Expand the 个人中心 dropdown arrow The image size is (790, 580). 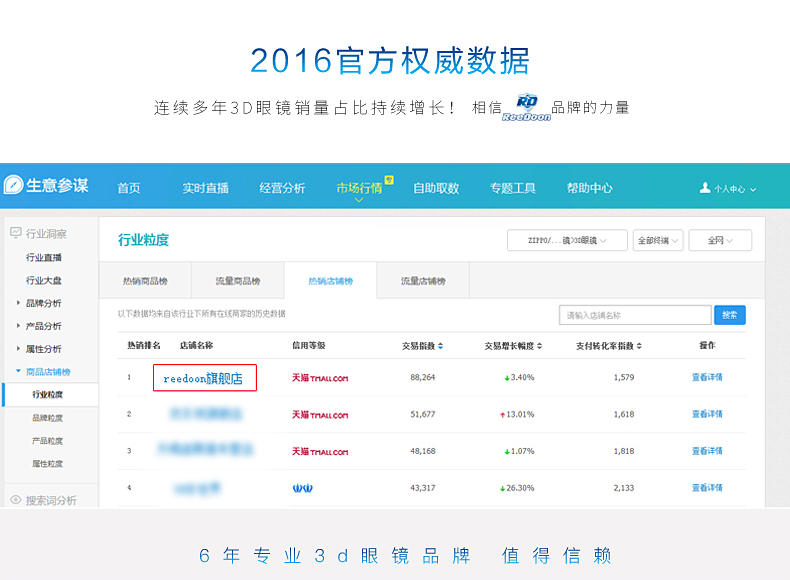[753, 189]
